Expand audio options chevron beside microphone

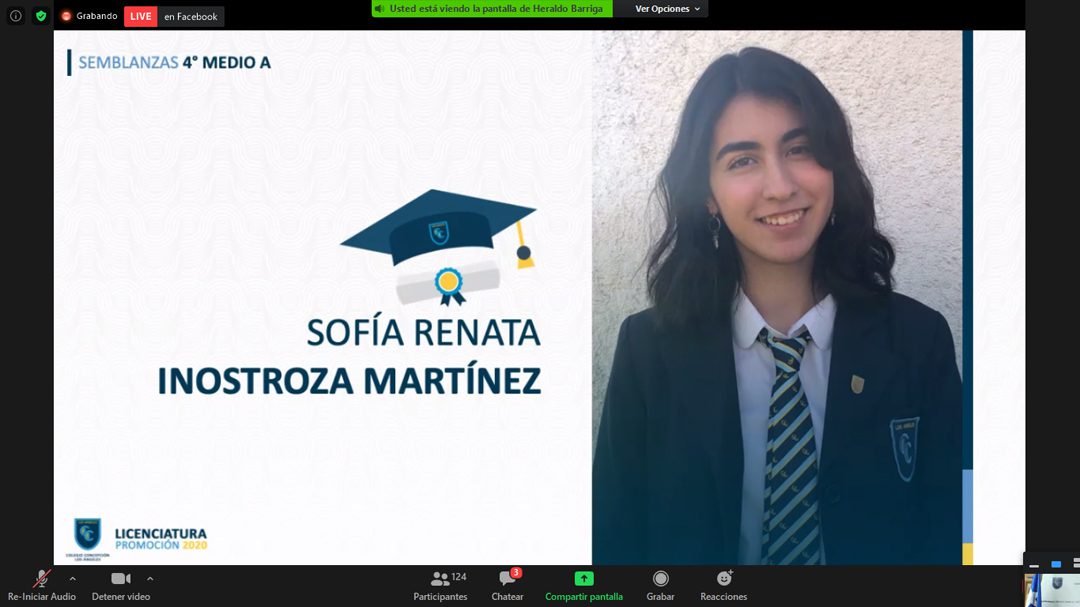click(72, 578)
